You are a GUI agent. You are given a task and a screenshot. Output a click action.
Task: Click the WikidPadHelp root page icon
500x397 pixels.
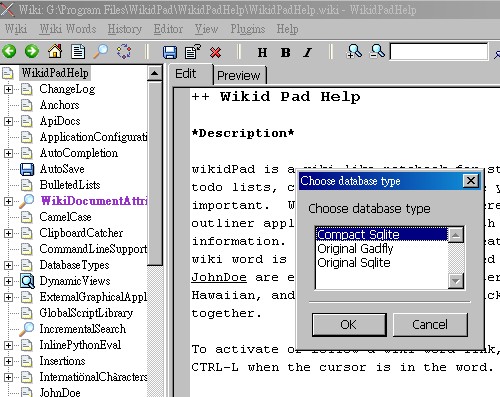point(8,73)
